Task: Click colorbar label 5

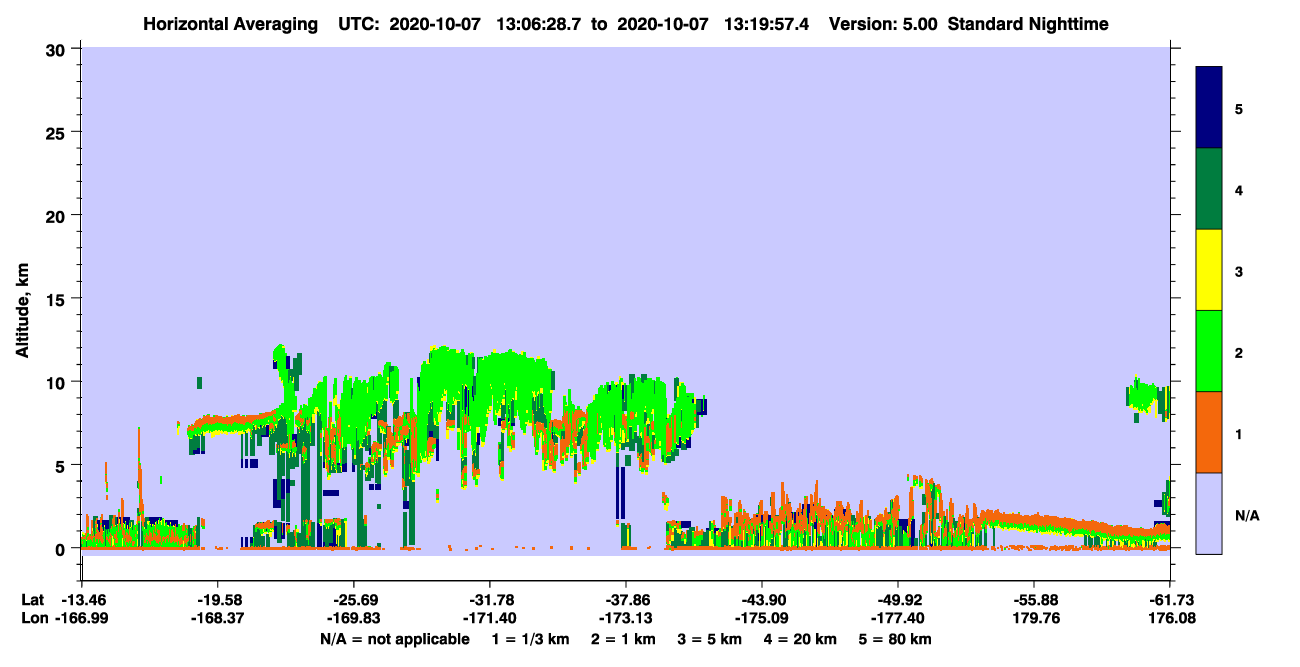Action: point(1239,108)
